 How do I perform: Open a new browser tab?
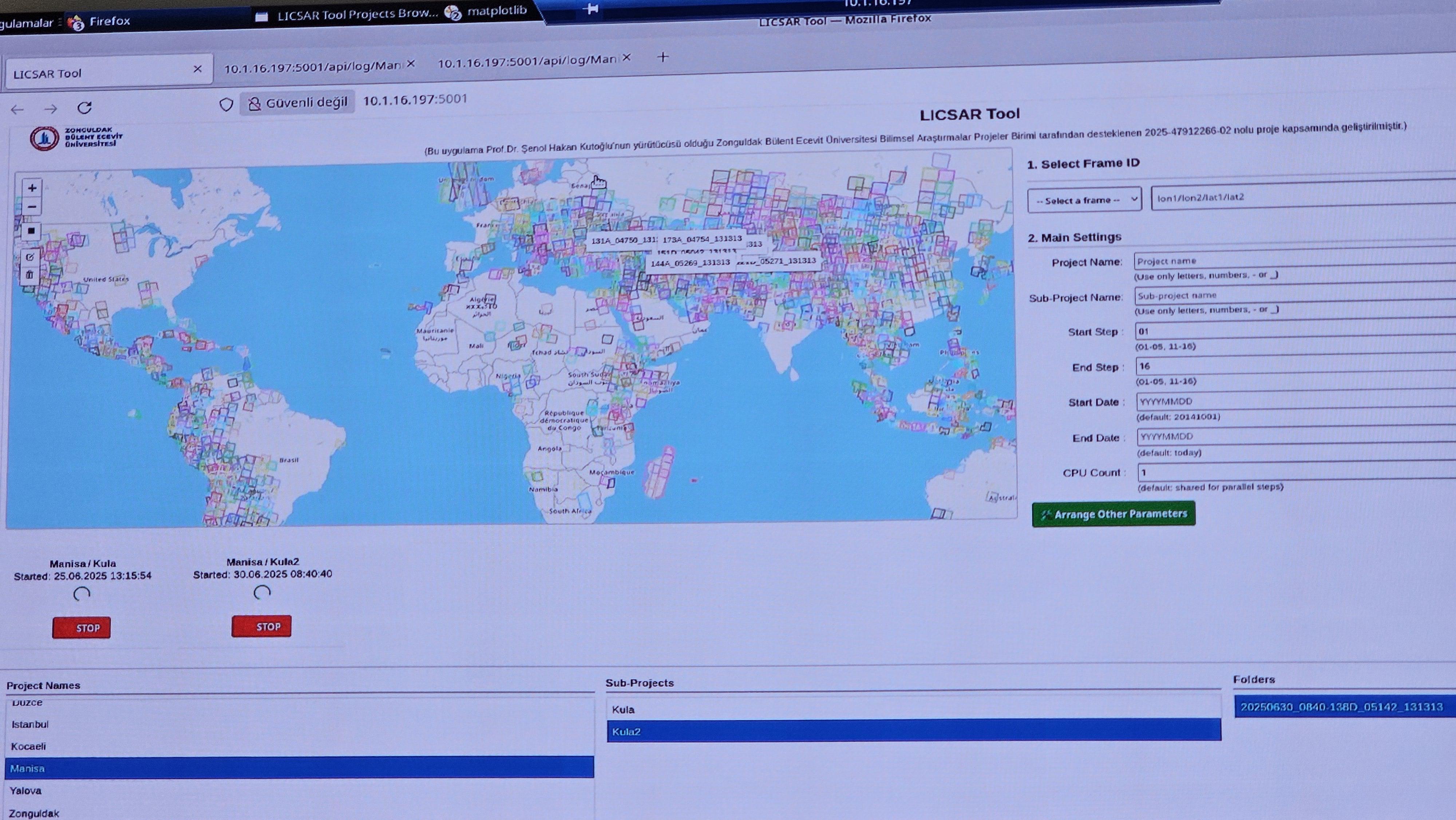pyautogui.click(x=663, y=57)
